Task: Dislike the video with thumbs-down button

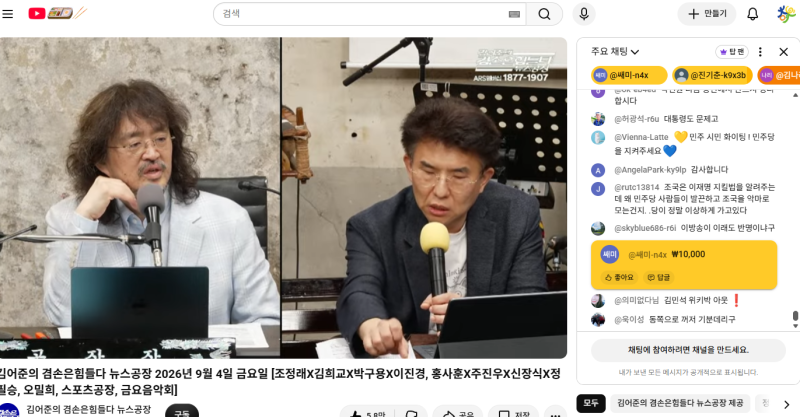Action: point(412,412)
